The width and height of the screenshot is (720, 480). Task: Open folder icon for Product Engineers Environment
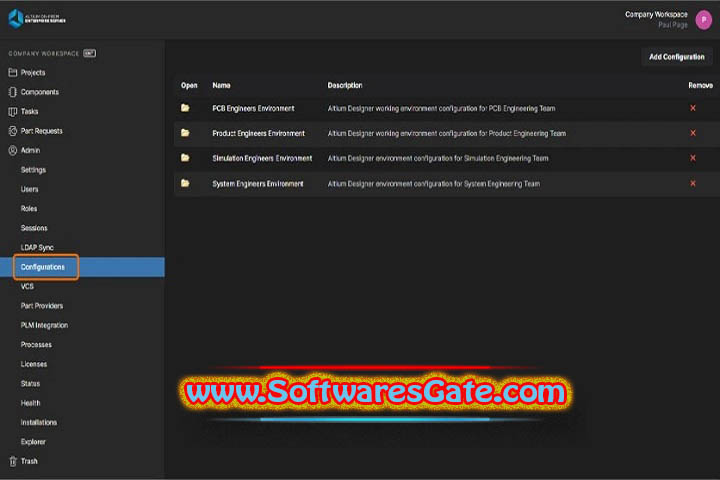[x=185, y=133]
